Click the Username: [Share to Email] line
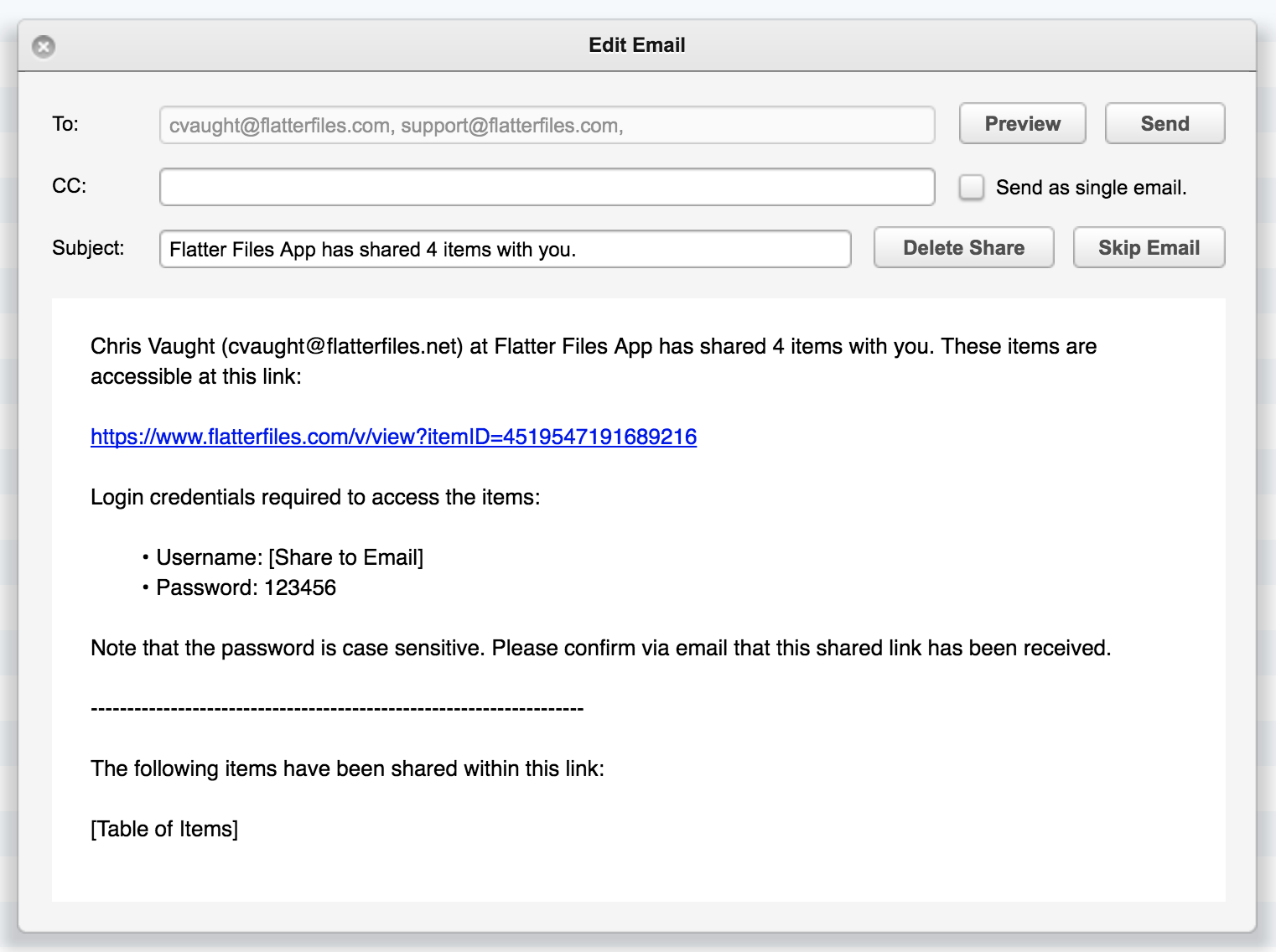 click(x=289, y=557)
